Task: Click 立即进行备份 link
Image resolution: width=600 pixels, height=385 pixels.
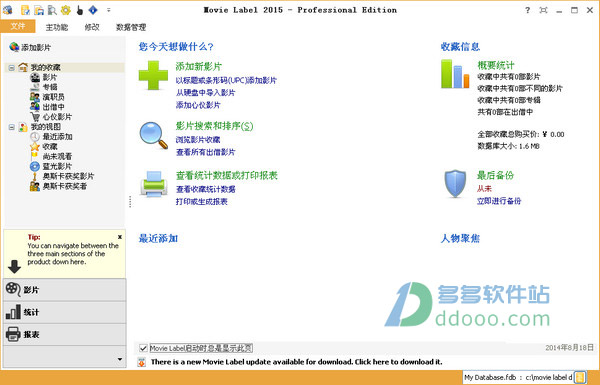Action: (499, 201)
